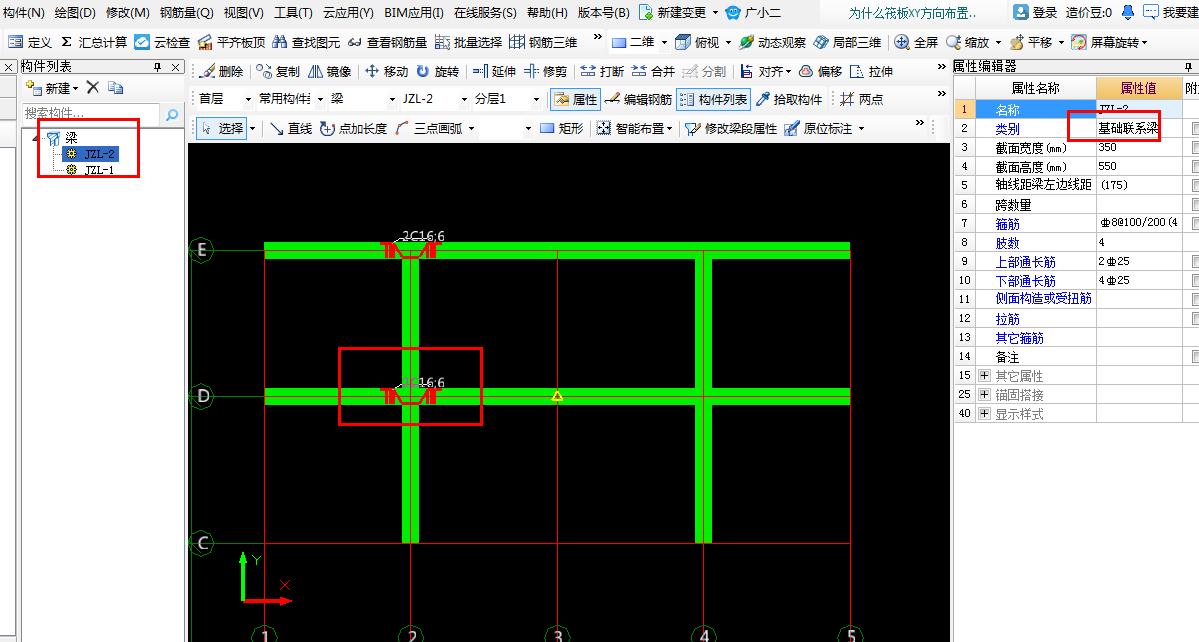Image resolution: width=1199 pixels, height=642 pixels.
Task: Expand 其它属性 property group
Action: tap(984, 375)
